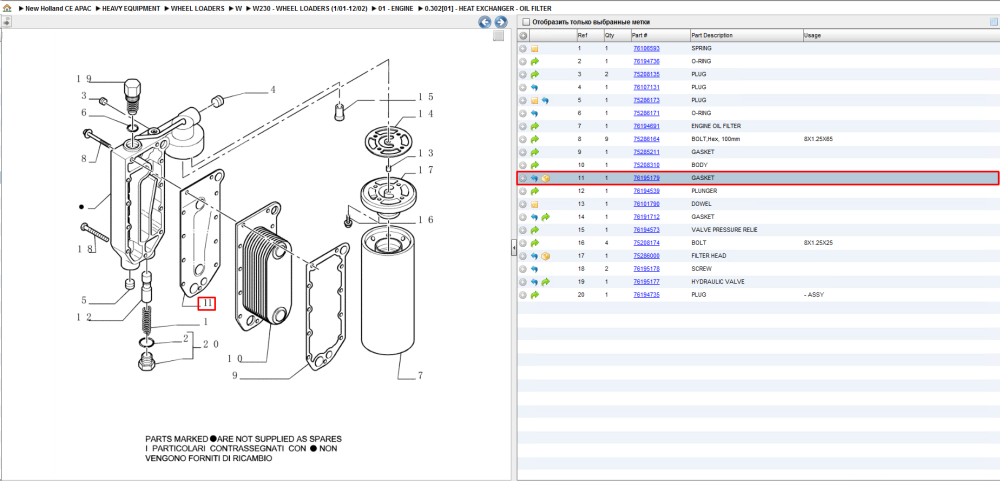The height and width of the screenshot is (481, 1000).
Task: Open part number 76194735 link
Action: tap(646, 295)
